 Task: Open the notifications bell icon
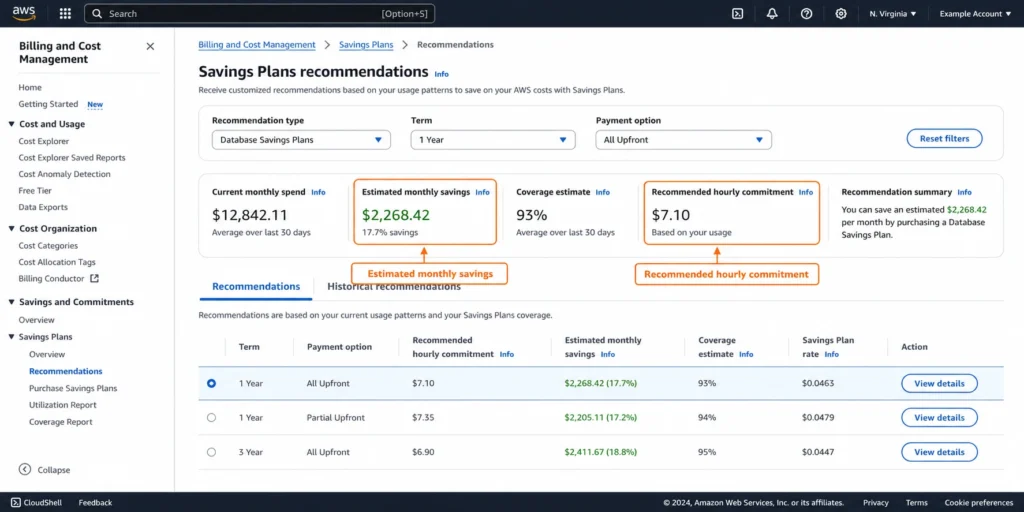click(772, 14)
